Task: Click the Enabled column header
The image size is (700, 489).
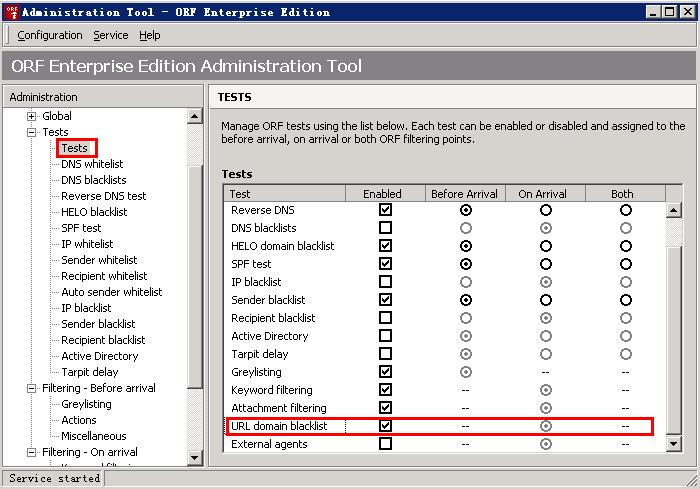Action: tap(383, 194)
